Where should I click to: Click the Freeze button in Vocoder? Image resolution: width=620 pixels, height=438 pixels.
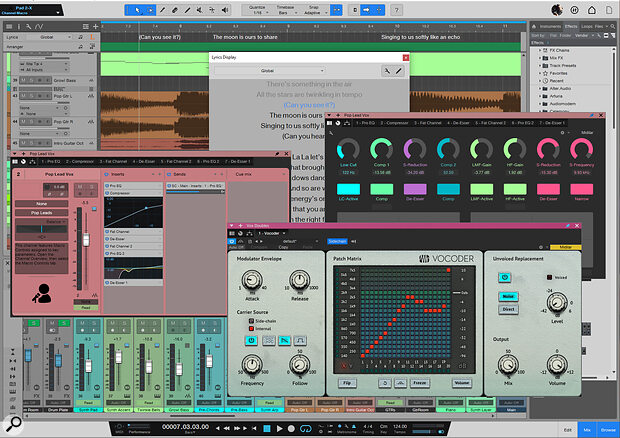click(420, 383)
